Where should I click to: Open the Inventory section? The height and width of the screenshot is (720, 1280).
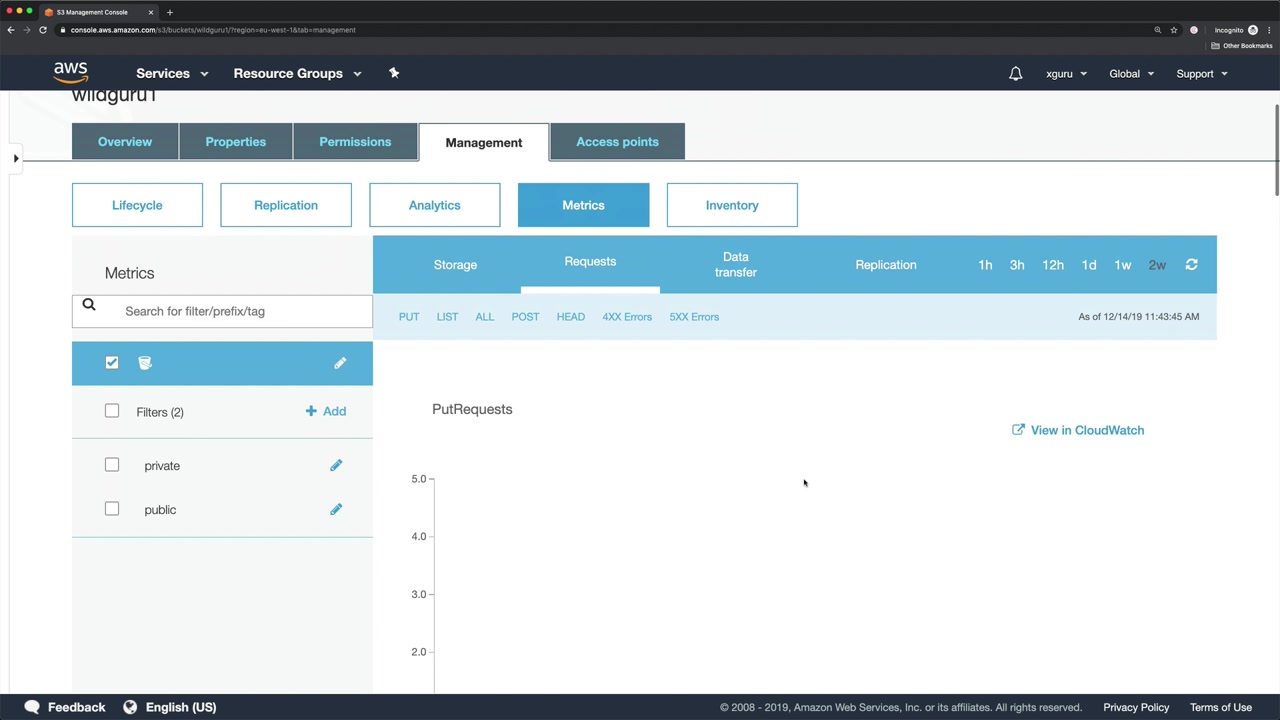coord(732,205)
